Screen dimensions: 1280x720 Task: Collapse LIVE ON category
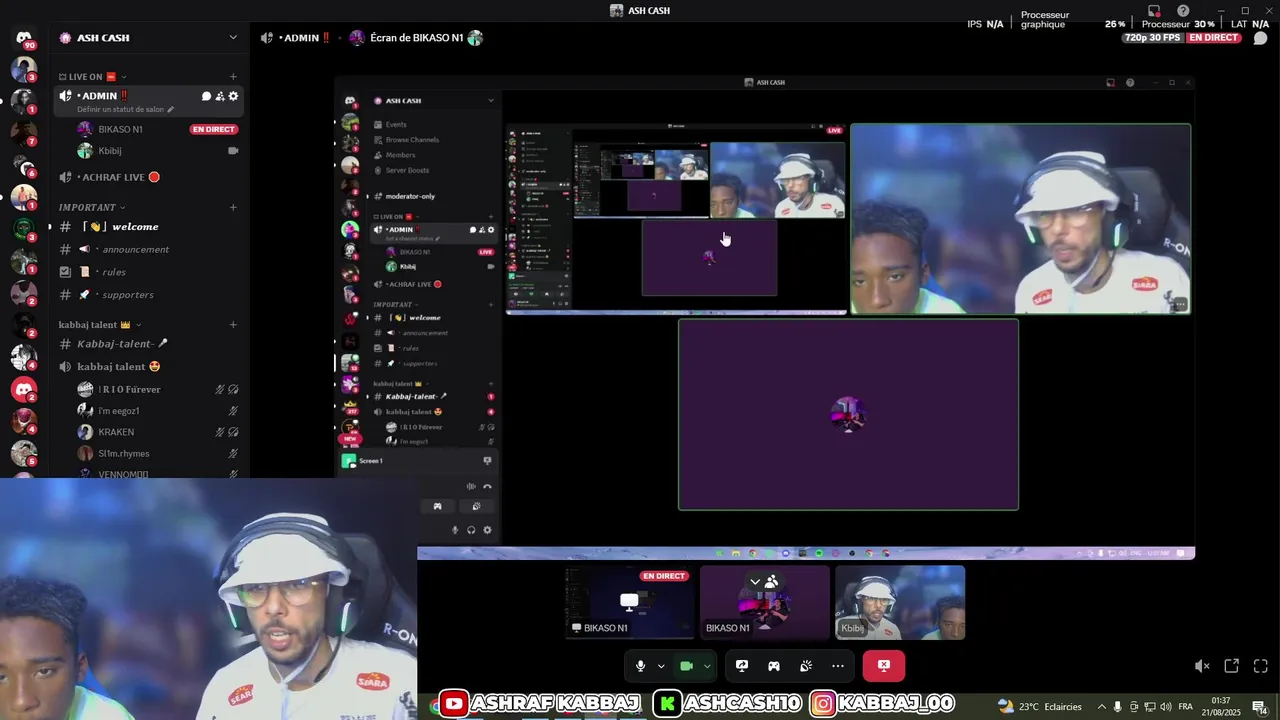coord(93,77)
